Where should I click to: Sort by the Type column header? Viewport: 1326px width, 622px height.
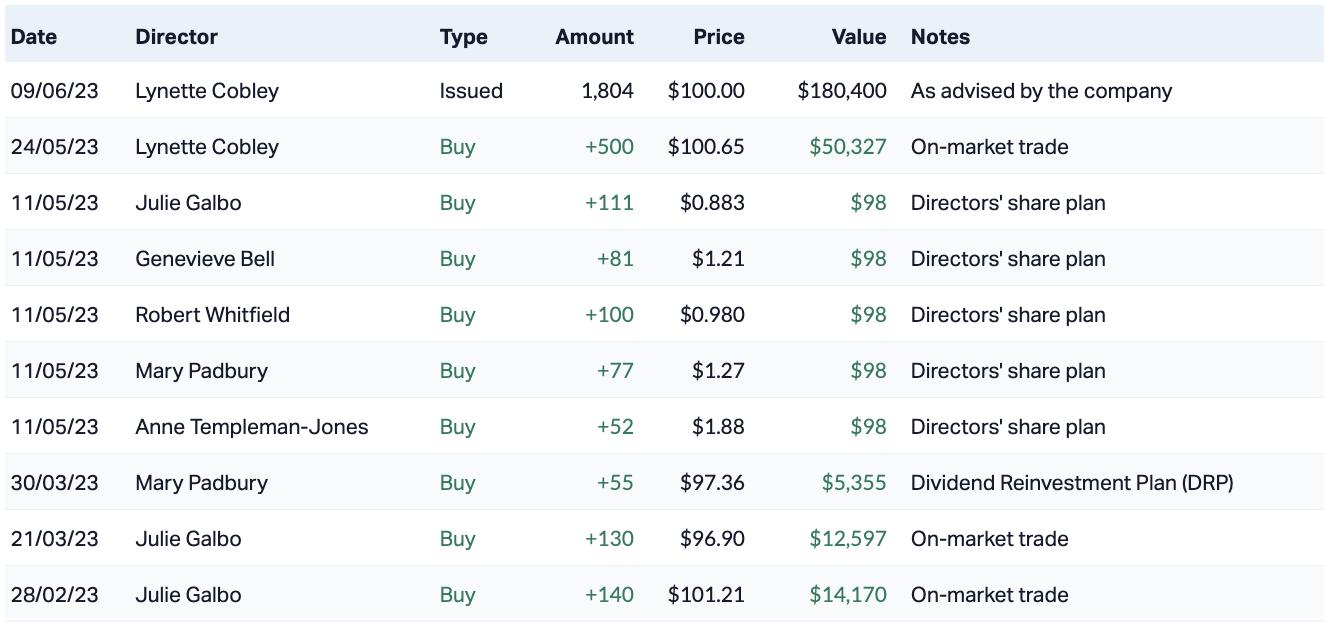click(x=463, y=37)
